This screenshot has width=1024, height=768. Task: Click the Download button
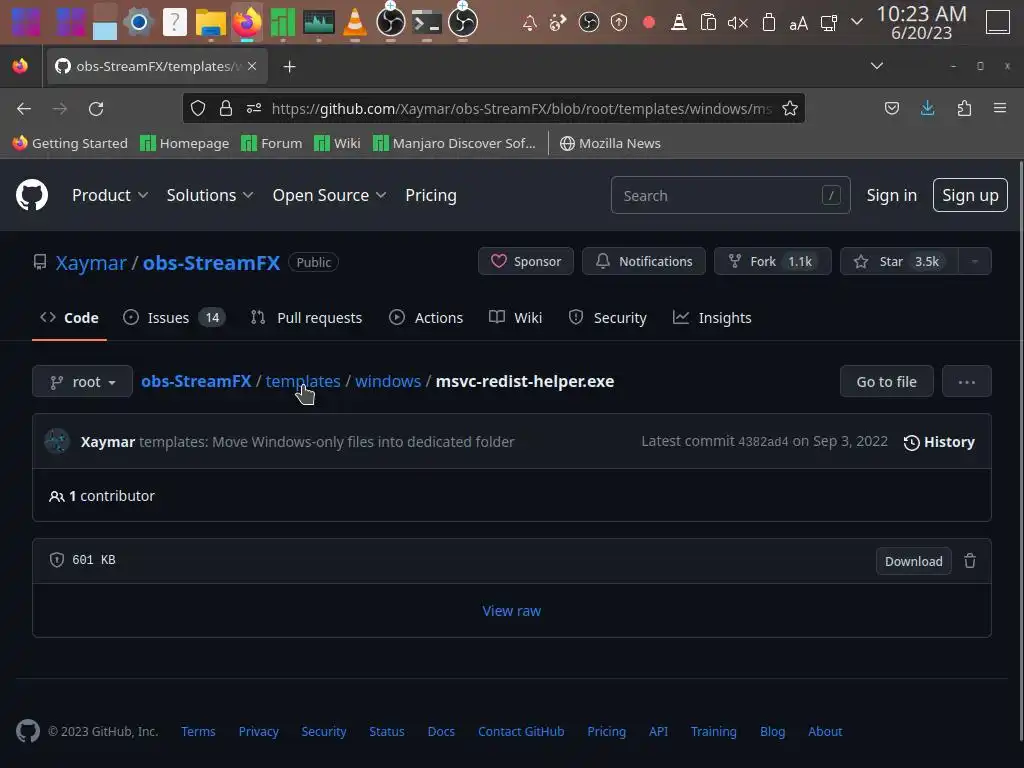click(913, 561)
